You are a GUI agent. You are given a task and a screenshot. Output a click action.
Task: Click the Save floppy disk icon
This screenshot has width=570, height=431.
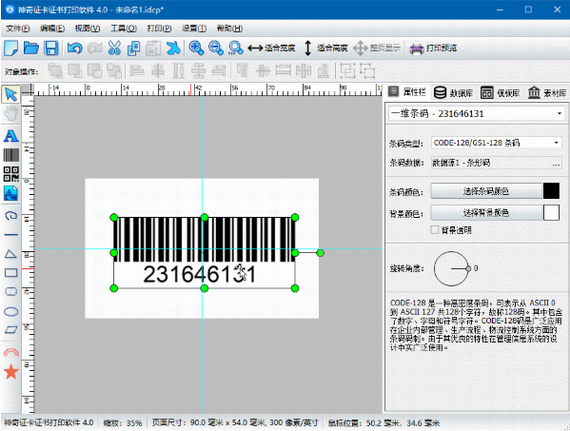pos(51,48)
